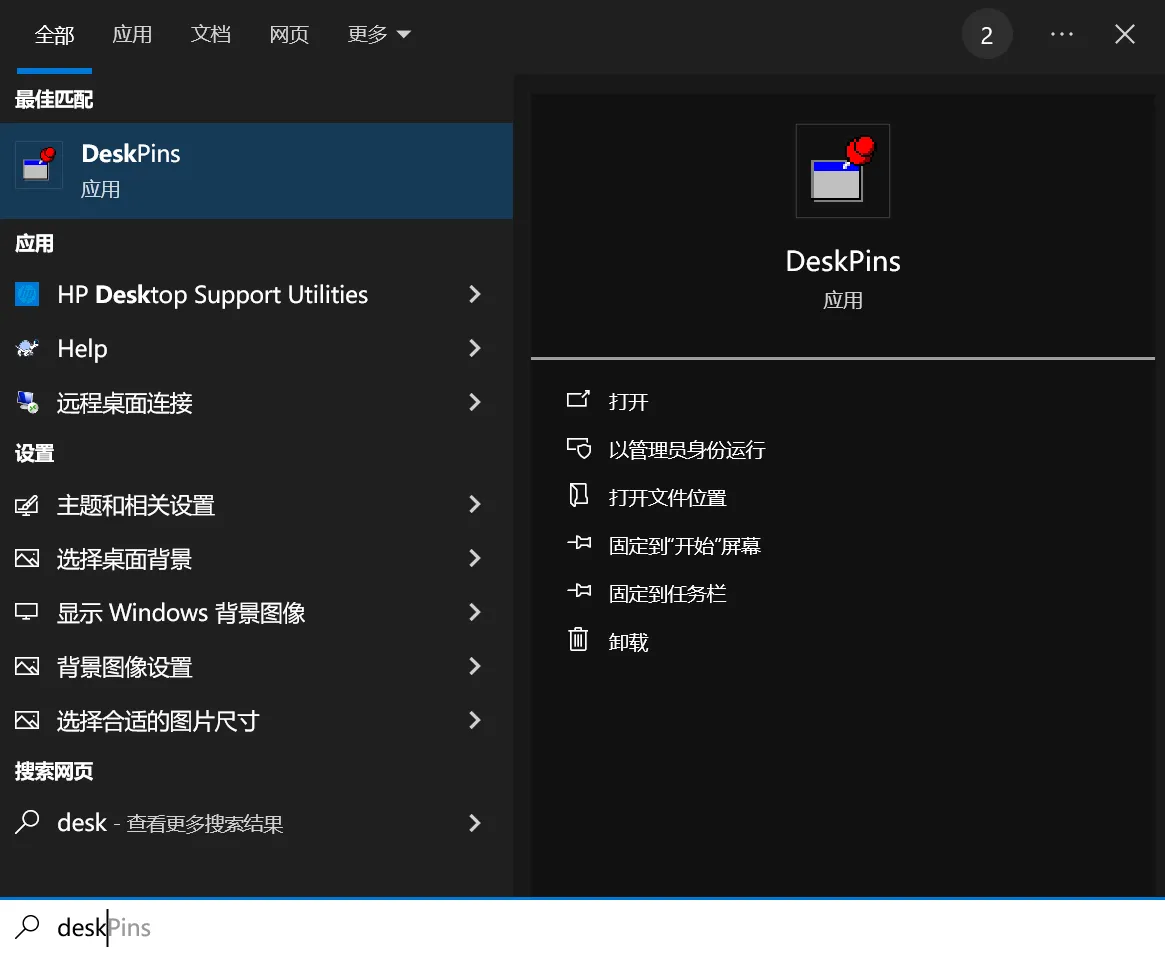
Task: Click the large DeskPins preview icon
Action: coord(843,171)
